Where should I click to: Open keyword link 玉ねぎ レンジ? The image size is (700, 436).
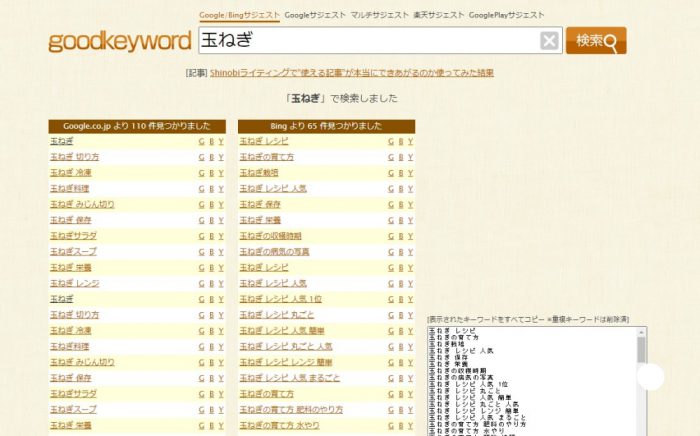(75, 283)
